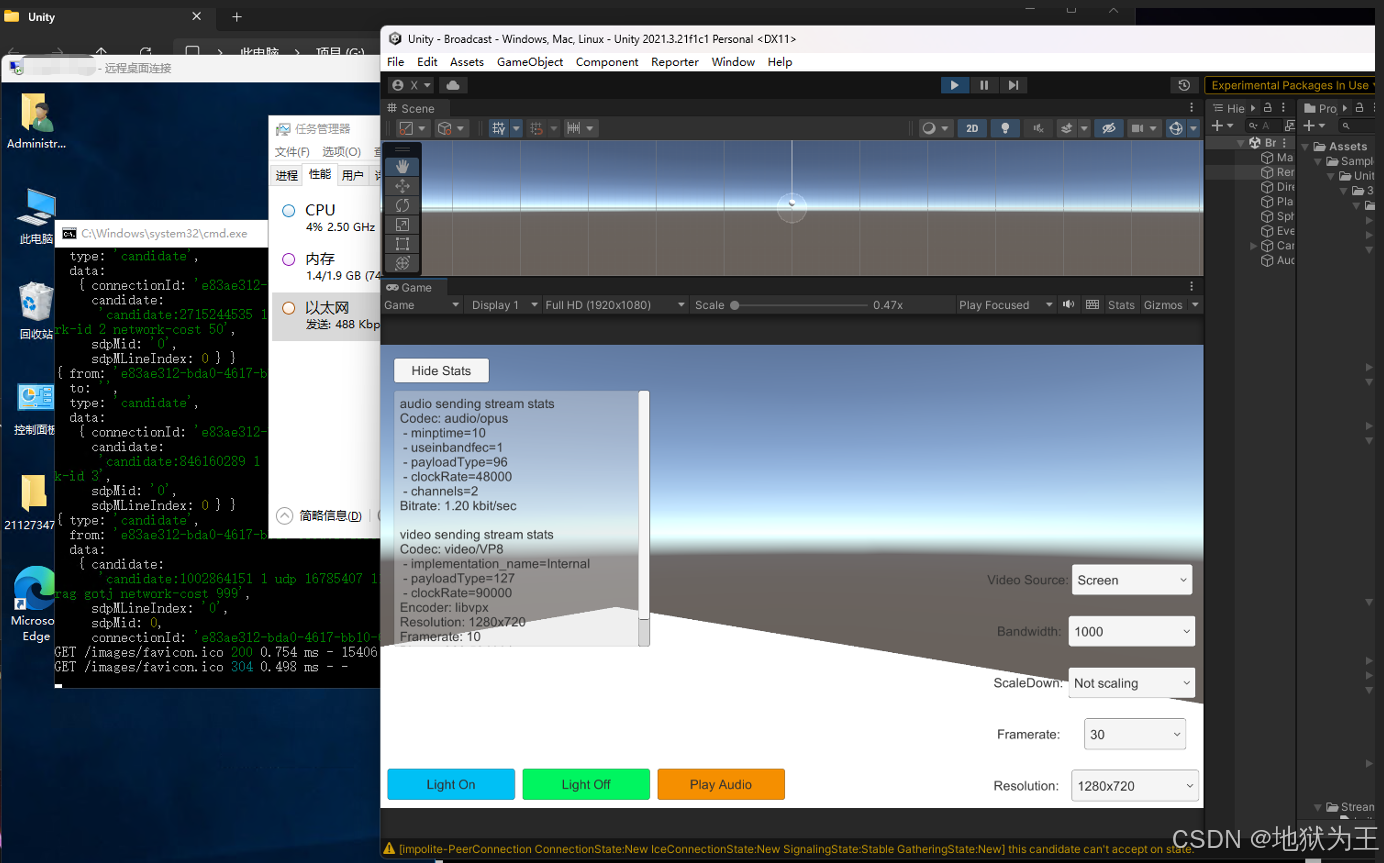Select the Hand tool in Scene view

pos(402,166)
